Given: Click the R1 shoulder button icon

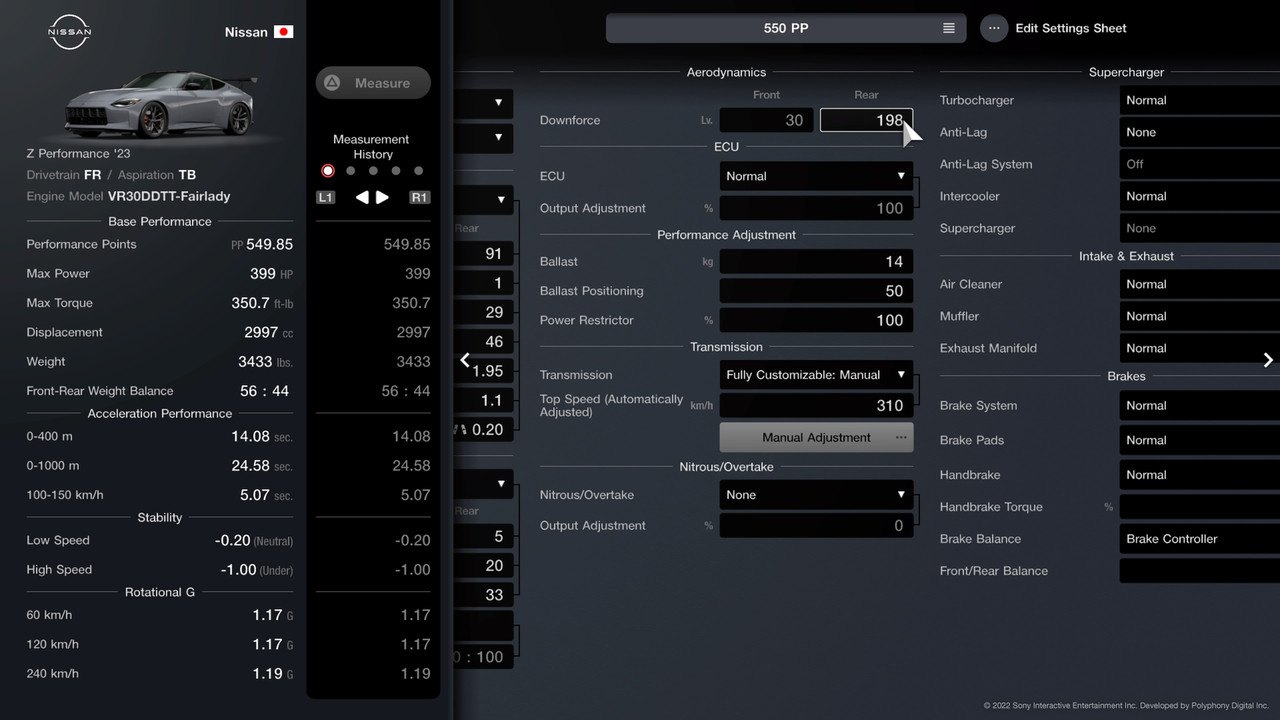Looking at the screenshot, I should click(420, 197).
